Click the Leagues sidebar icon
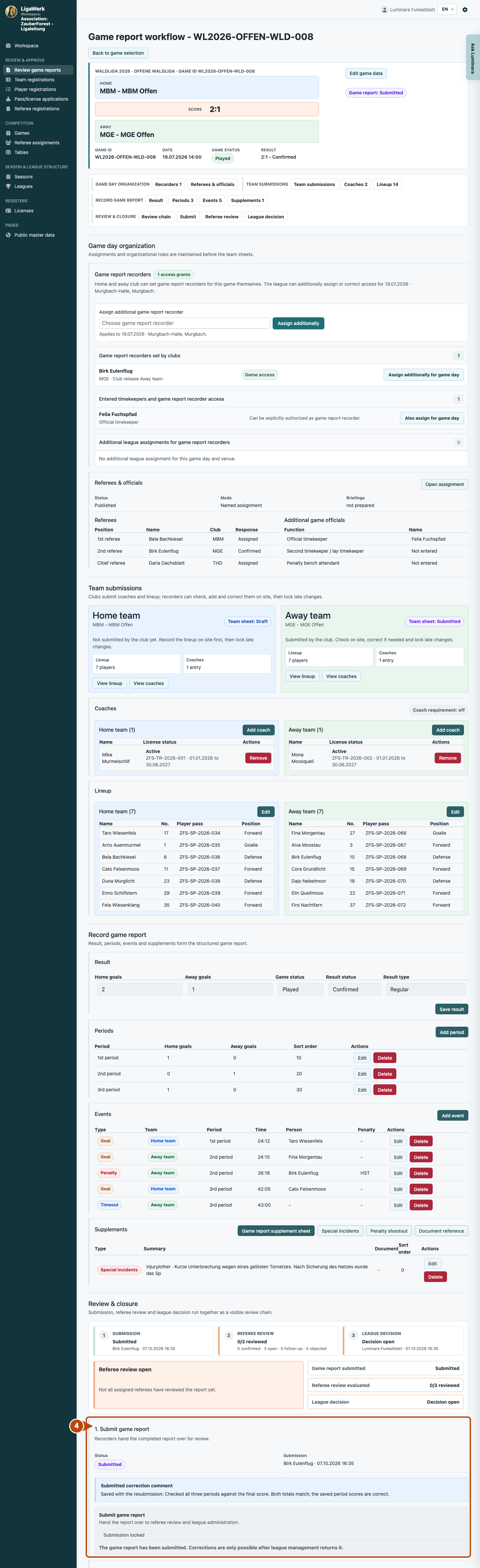480x1568 pixels. [x=9, y=186]
